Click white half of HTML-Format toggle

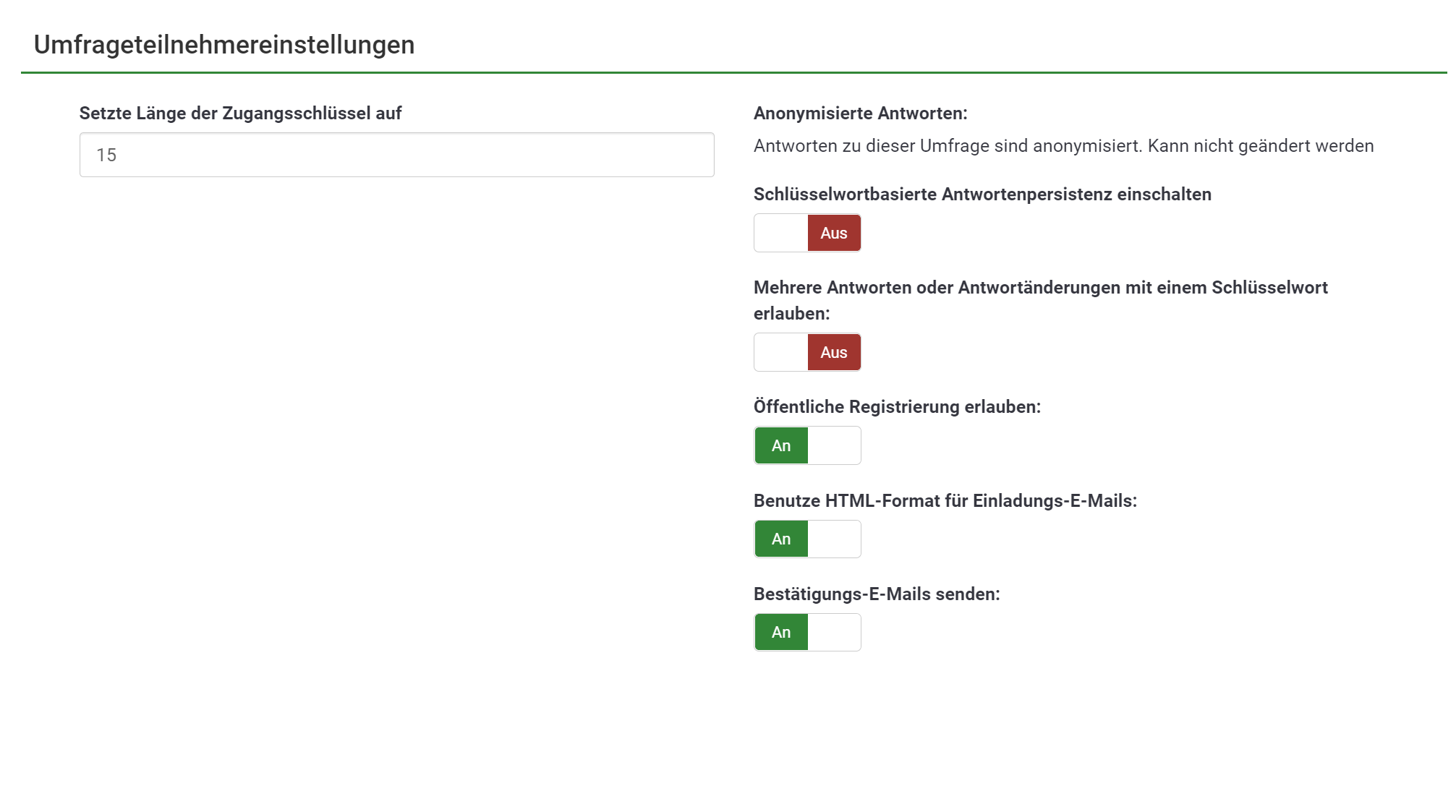834,539
